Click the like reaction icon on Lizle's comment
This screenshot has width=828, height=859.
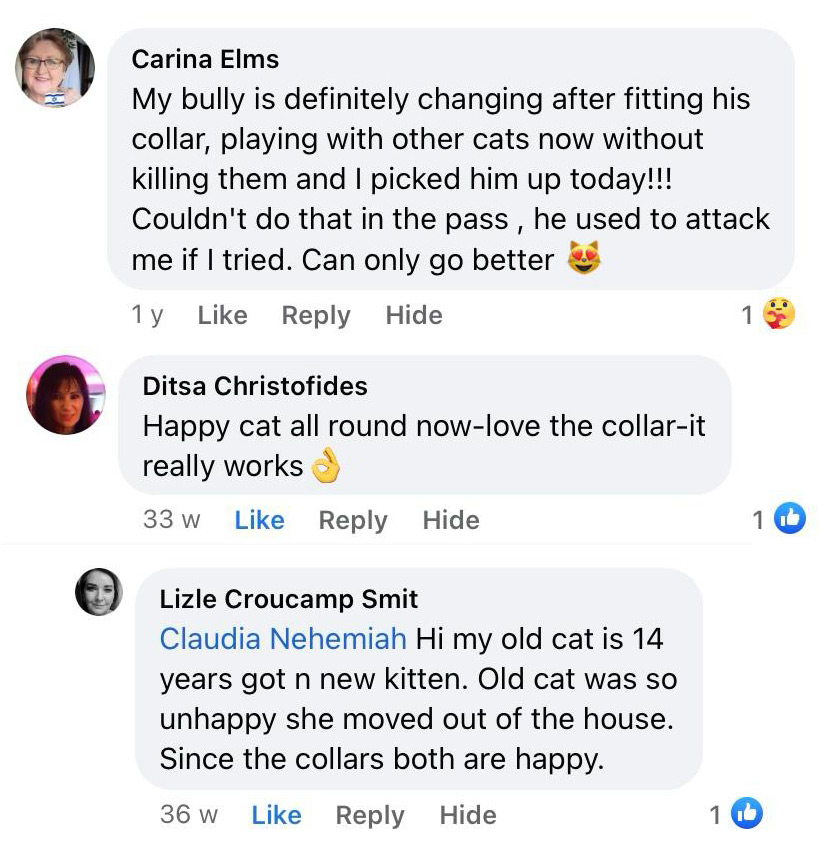tap(747, 814)
